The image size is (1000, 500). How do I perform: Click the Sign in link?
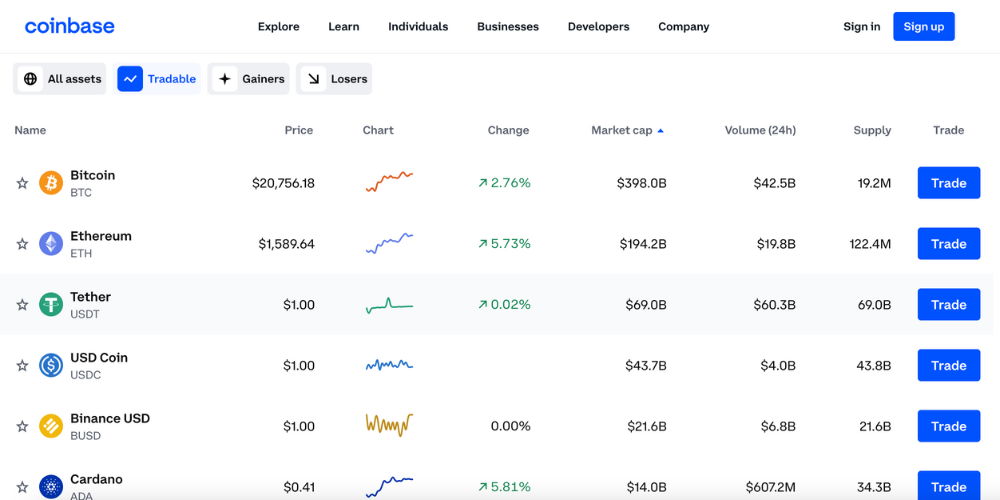861,27
